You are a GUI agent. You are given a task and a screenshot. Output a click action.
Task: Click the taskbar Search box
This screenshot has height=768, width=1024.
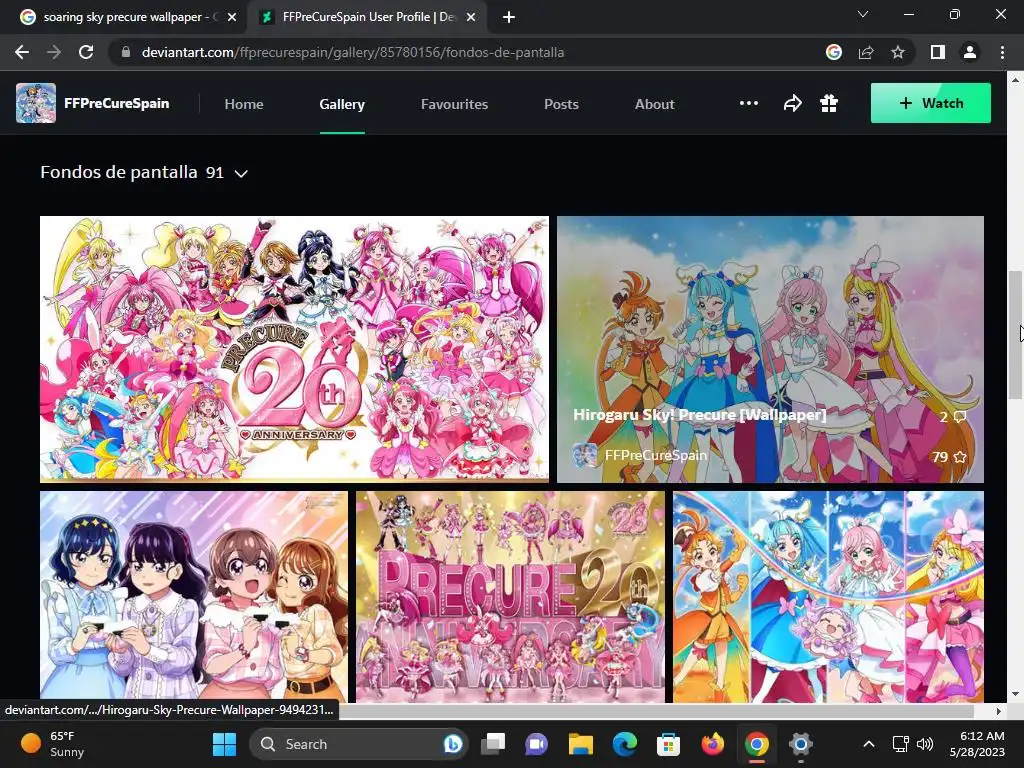pos(358,744)
